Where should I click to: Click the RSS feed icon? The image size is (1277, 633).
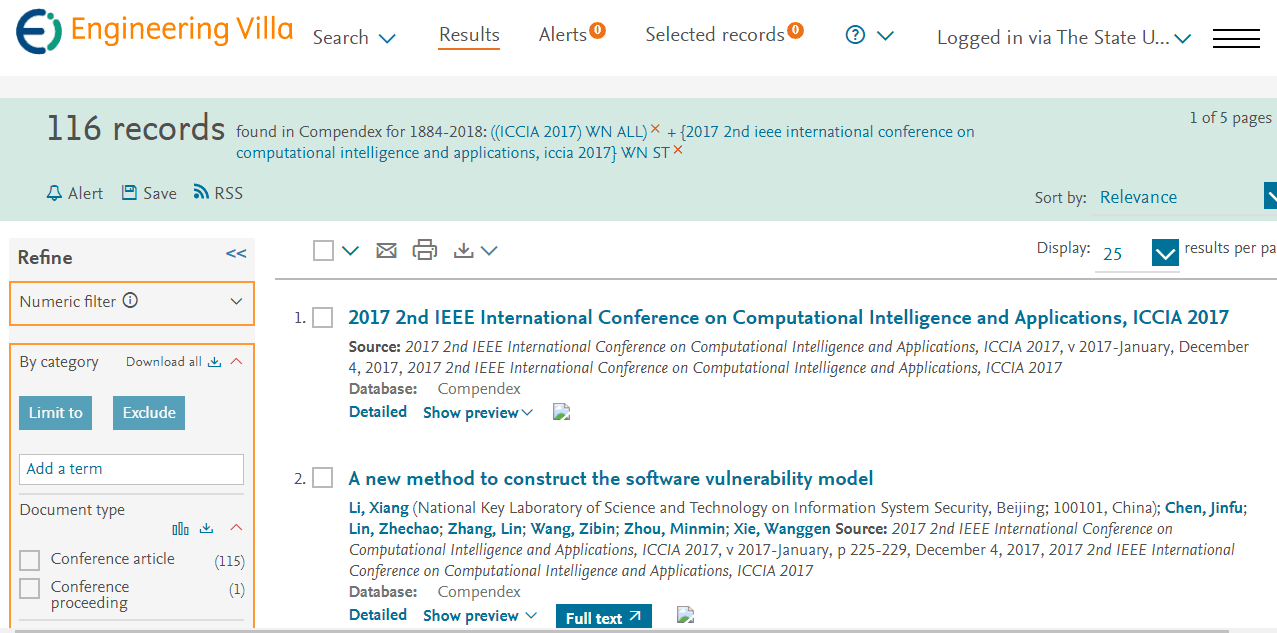(x=201, y=192)
